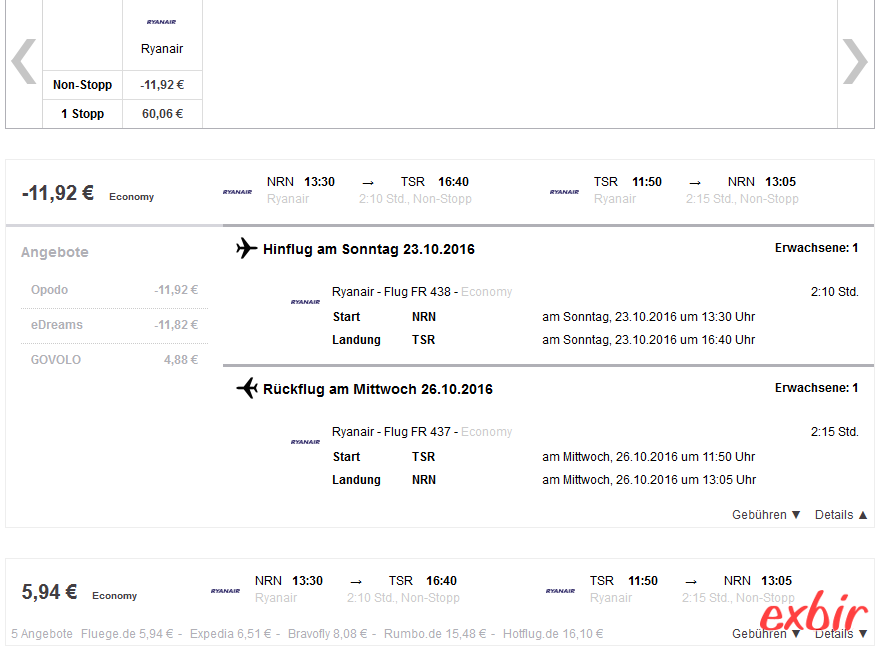
Task: Click the Ryanair logo in airline matrix
Action: [x=162, y=22]
